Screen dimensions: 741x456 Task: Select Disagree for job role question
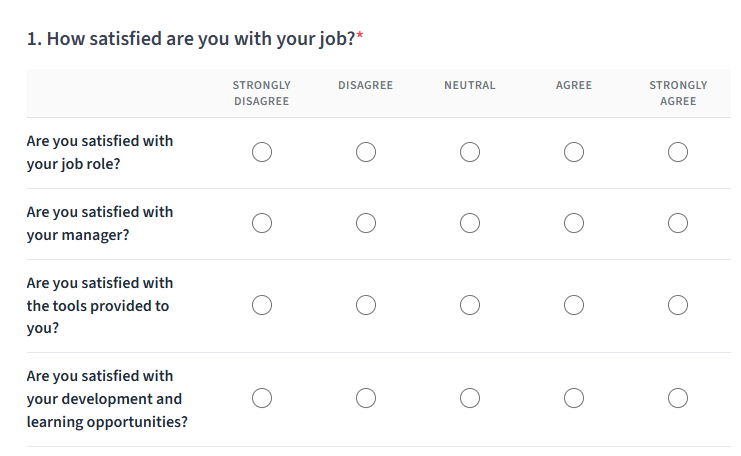point(366,152)
